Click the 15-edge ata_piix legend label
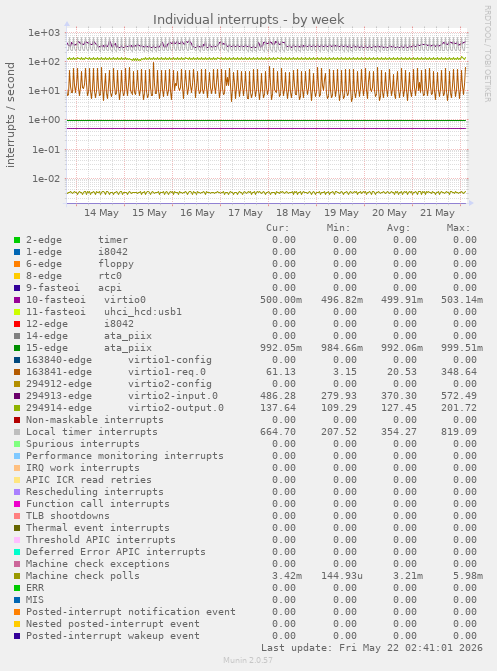 [x=89, y=348]
